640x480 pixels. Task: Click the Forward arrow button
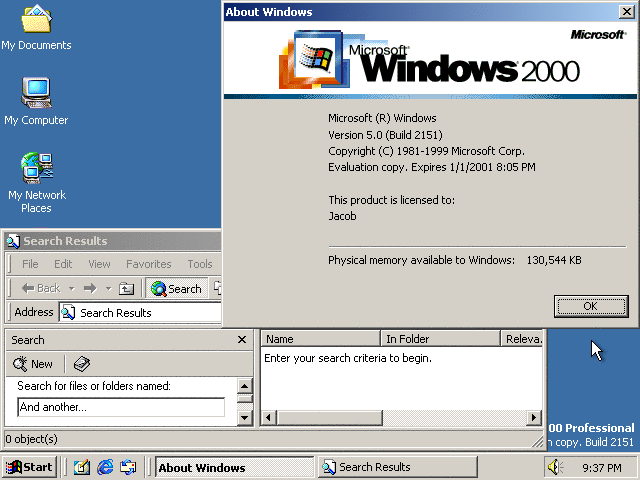(90, 289)
